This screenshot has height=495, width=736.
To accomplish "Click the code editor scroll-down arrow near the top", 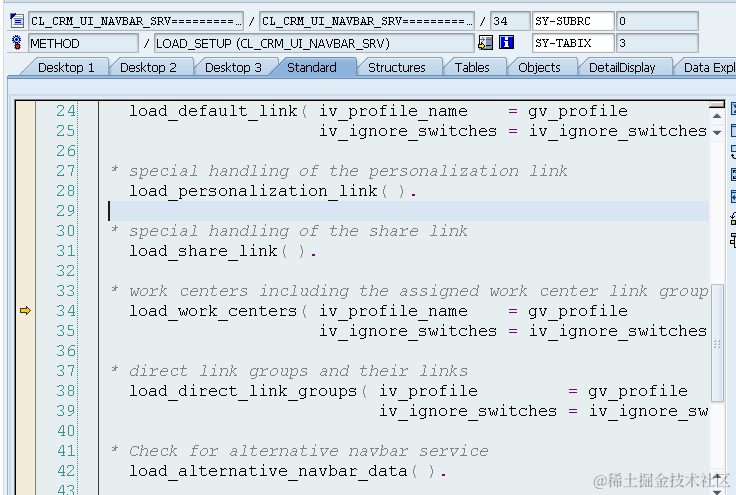I will pos(717,133).
